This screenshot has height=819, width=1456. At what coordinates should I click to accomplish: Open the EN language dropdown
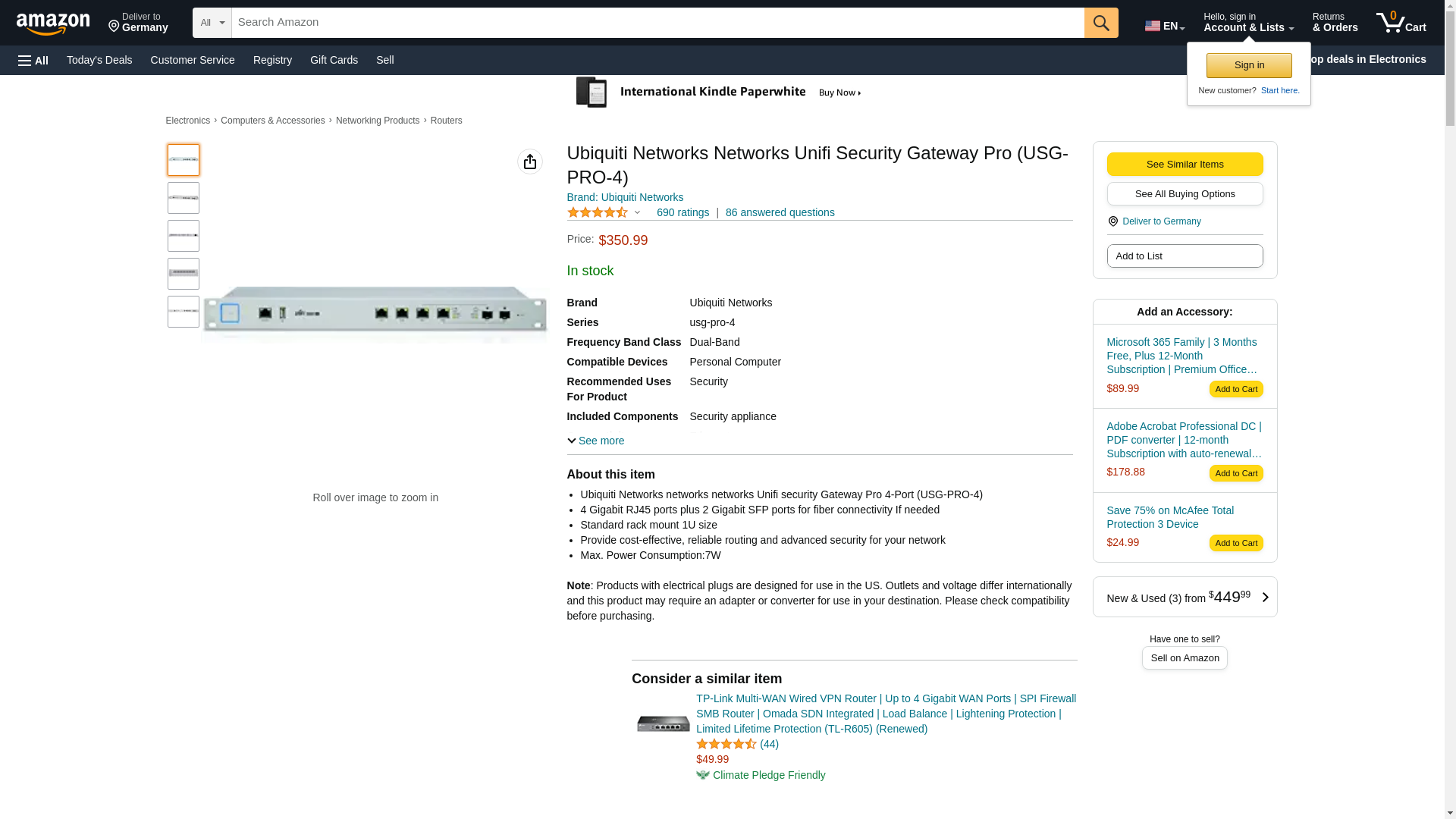point(1164,26)
